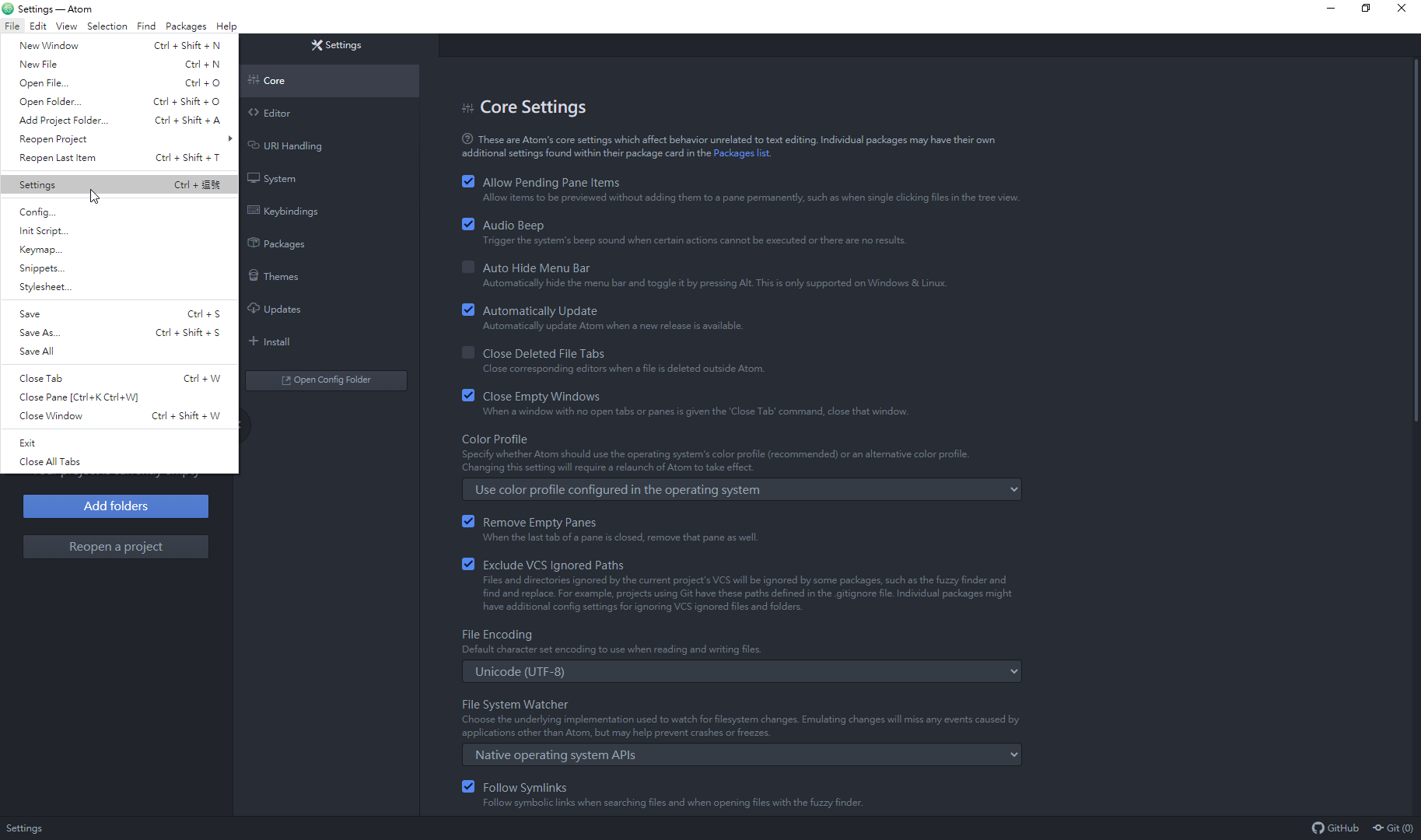
Task: Follow the Packages list link
Action: coord(740,153)
